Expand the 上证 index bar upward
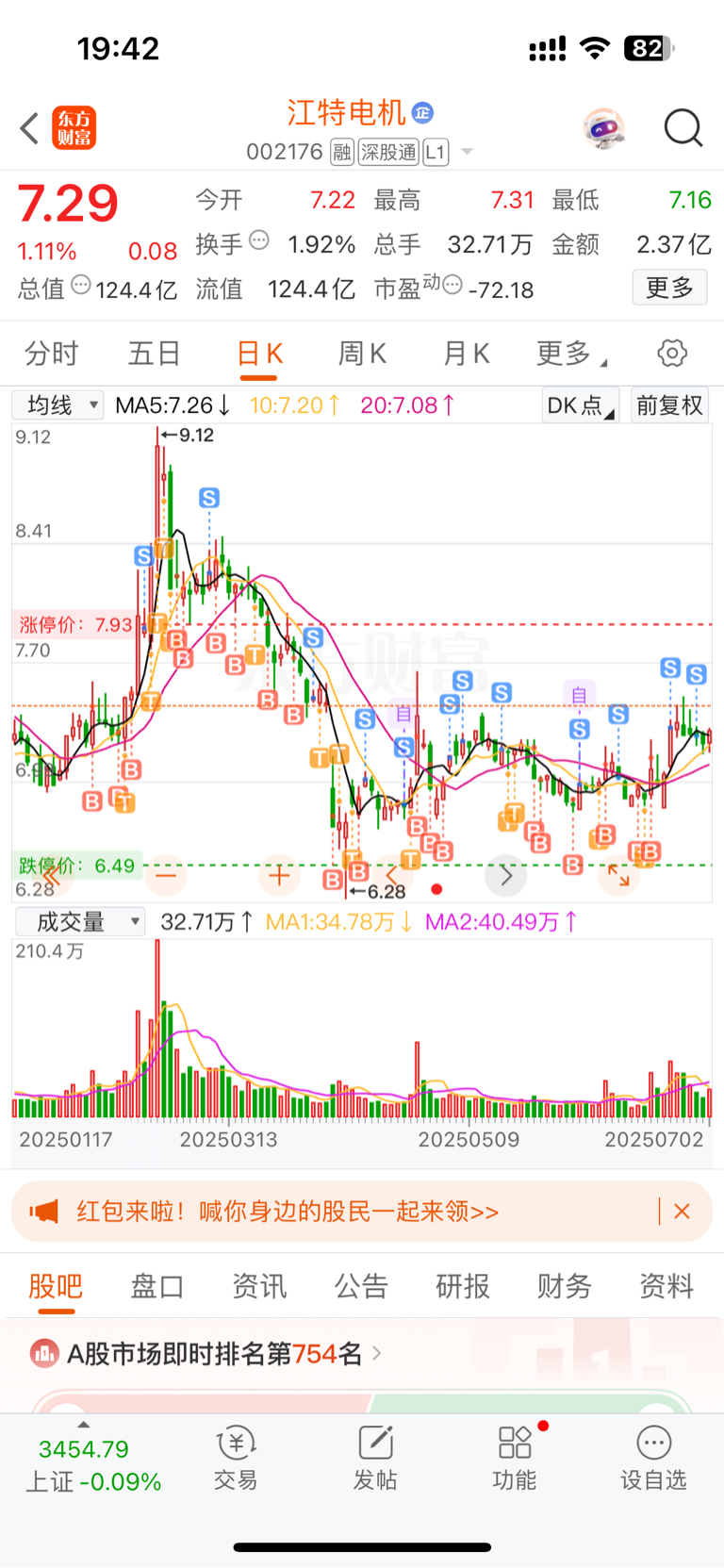The image size is (724, 1568). [x=83, y=1425]
